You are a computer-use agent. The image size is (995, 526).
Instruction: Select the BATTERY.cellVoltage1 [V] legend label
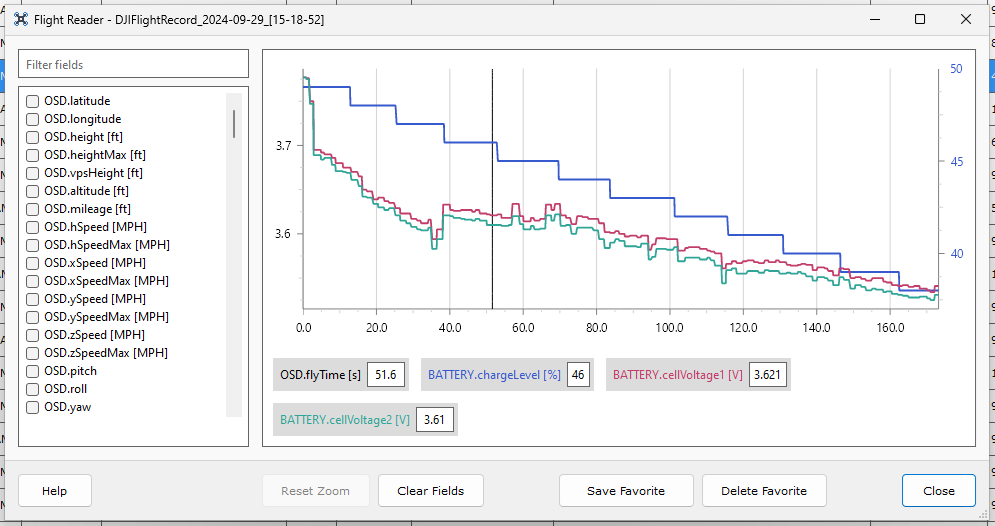677,375
